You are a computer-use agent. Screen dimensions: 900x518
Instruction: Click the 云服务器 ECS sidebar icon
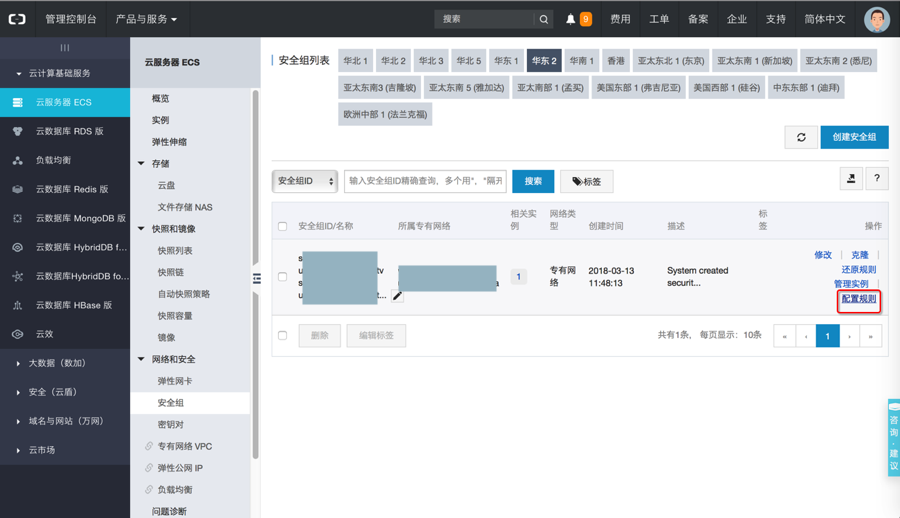click(18, 102)
